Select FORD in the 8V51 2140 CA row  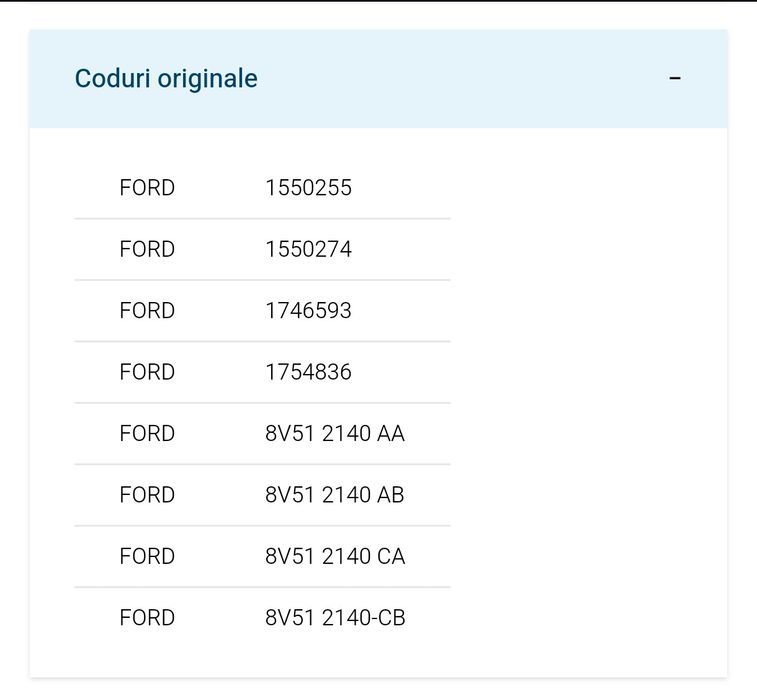[147, 556]
